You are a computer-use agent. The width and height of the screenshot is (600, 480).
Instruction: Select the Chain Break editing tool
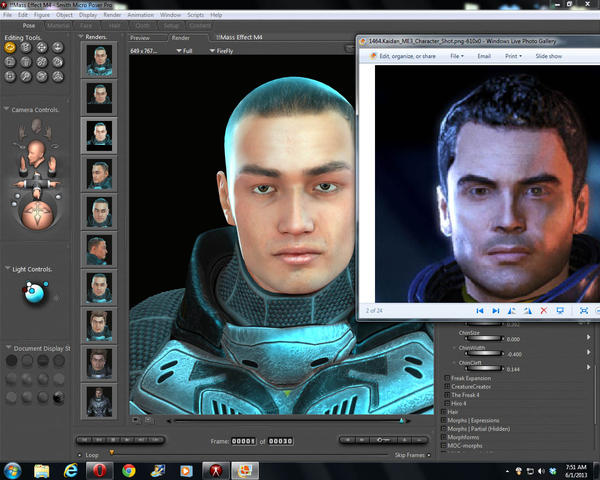tap(42, 62)
